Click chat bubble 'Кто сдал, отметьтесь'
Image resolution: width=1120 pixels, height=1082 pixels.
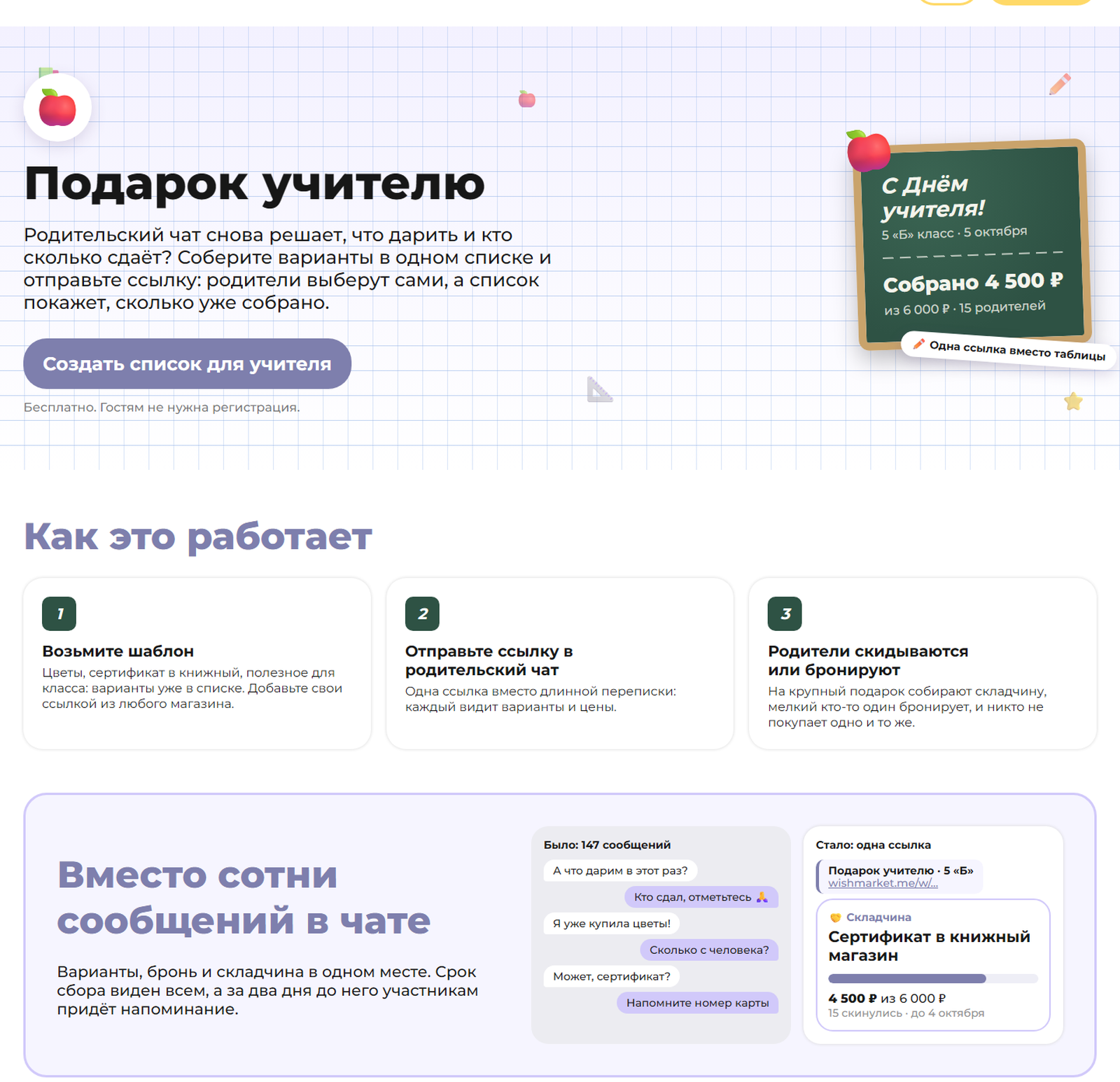coord(701,897)
